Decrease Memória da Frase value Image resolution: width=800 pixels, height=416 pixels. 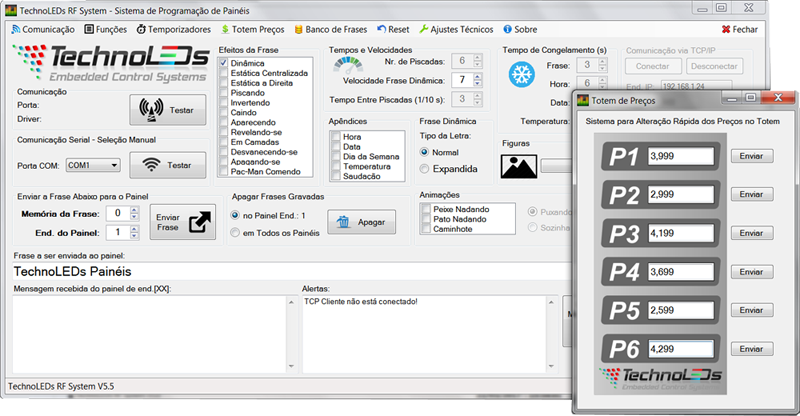tap(134, 217)
